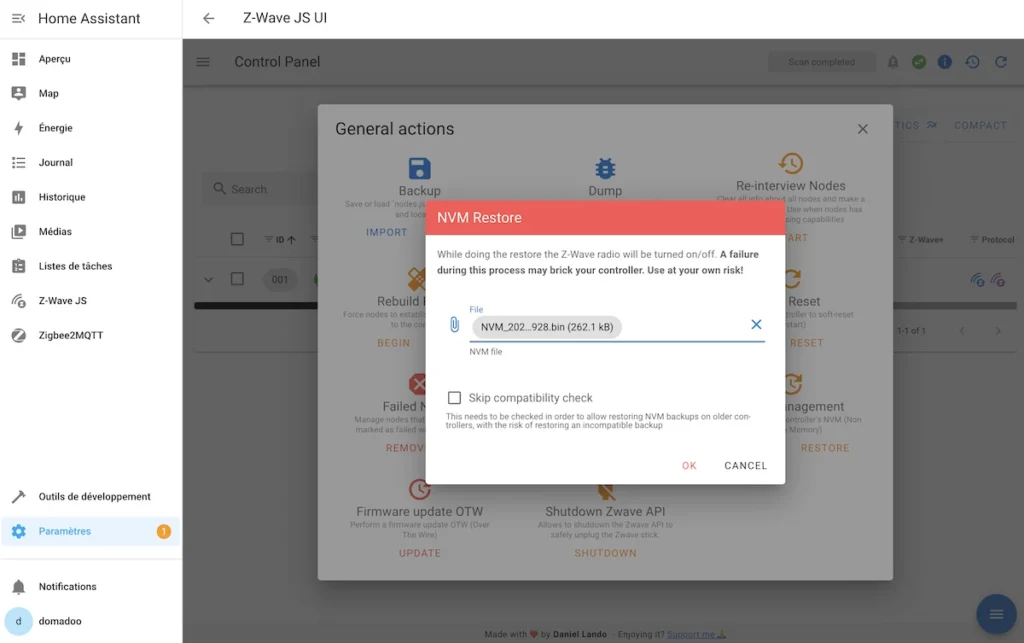This screenshot has height=643, width=1024.
Task: Filter by the Z-Wave+ column header
Action: pos(920,240)
